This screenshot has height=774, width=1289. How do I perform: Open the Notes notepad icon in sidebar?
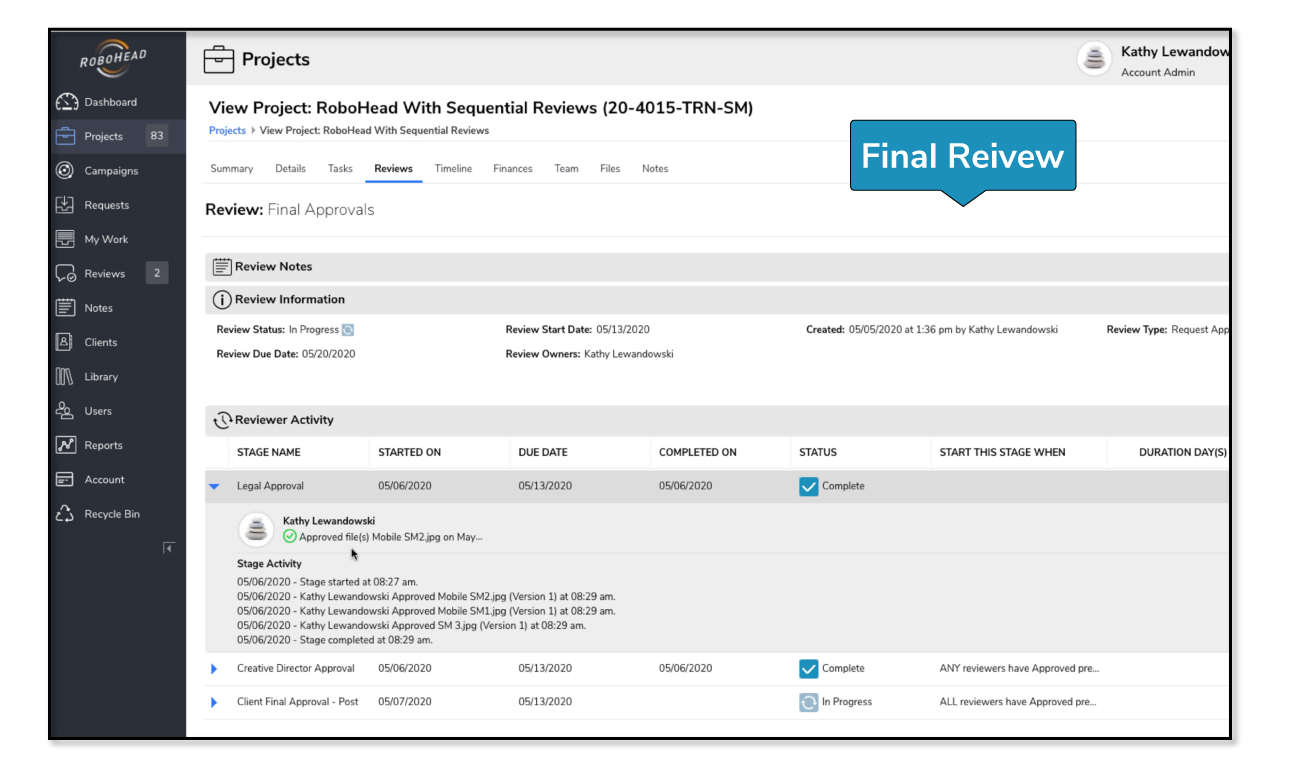pyautogui.click(x=66, y=308)
